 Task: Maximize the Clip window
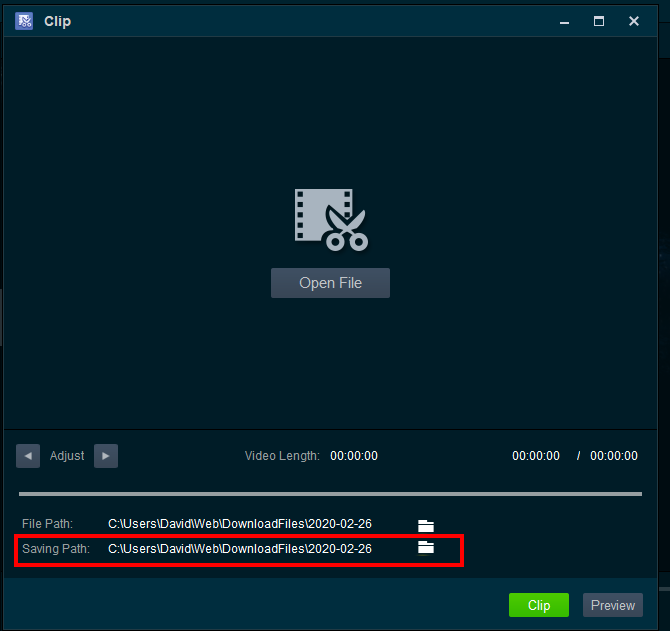599,21
